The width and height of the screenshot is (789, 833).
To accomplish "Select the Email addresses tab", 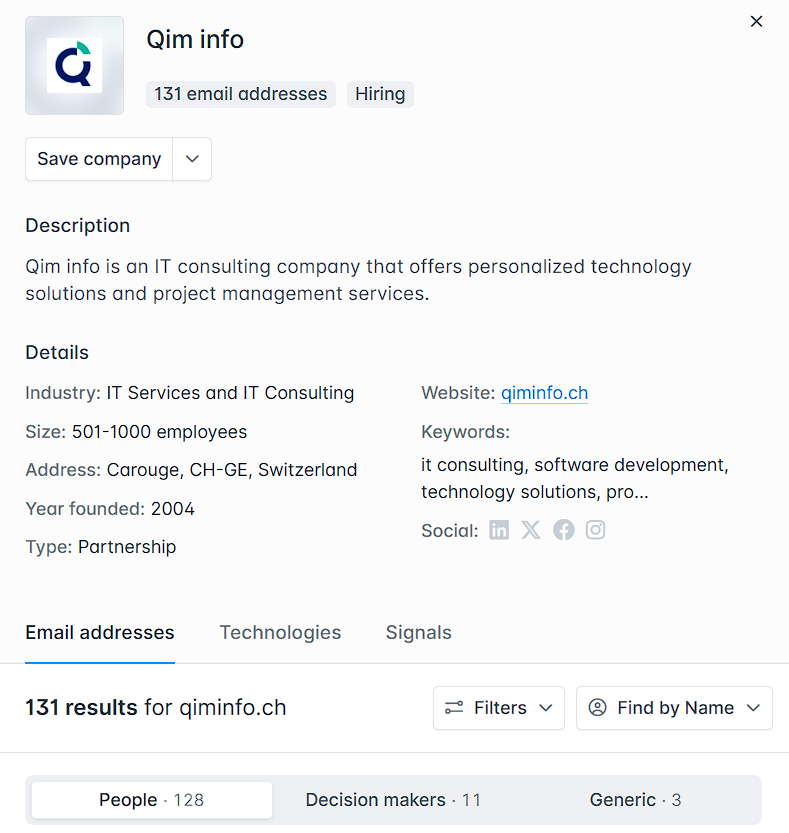I will coord(100,632).
